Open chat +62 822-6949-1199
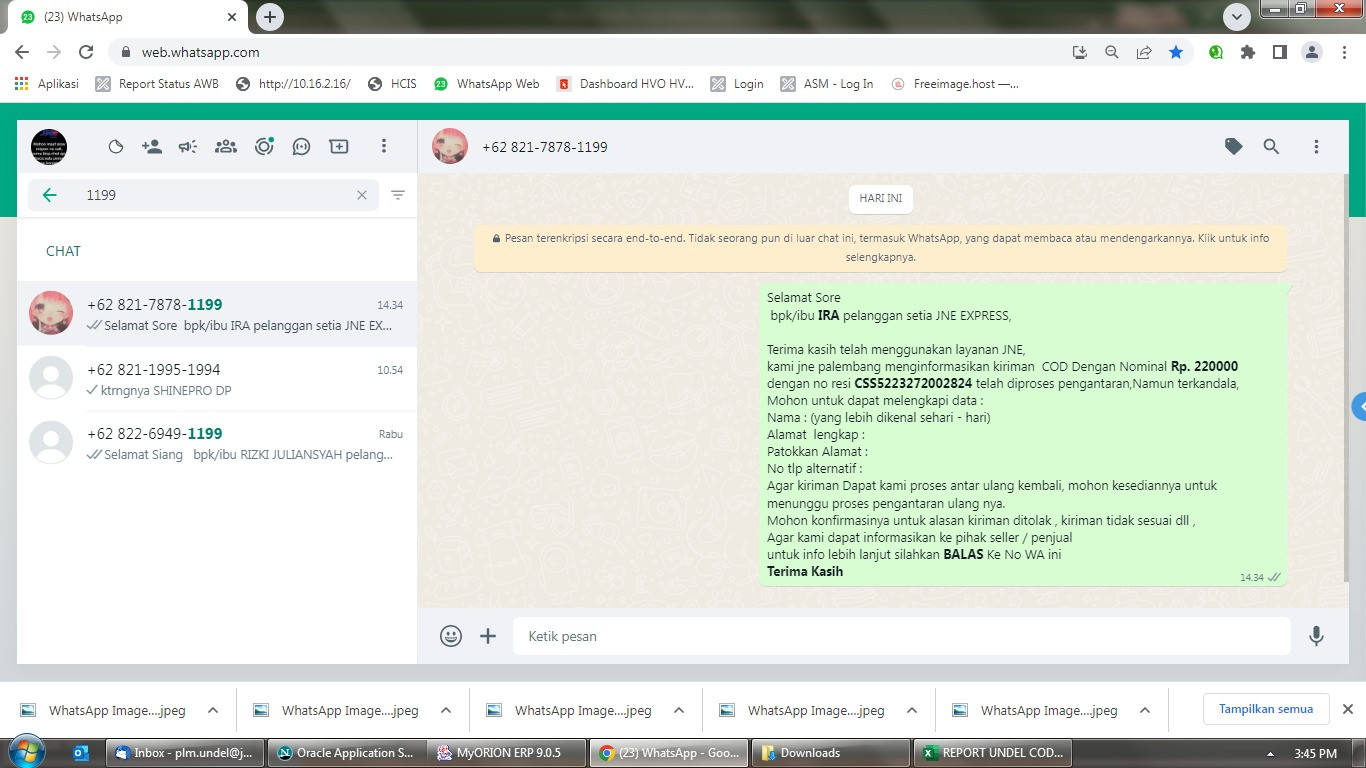This screenshot has height=768, width=1366. pos(217,443)
